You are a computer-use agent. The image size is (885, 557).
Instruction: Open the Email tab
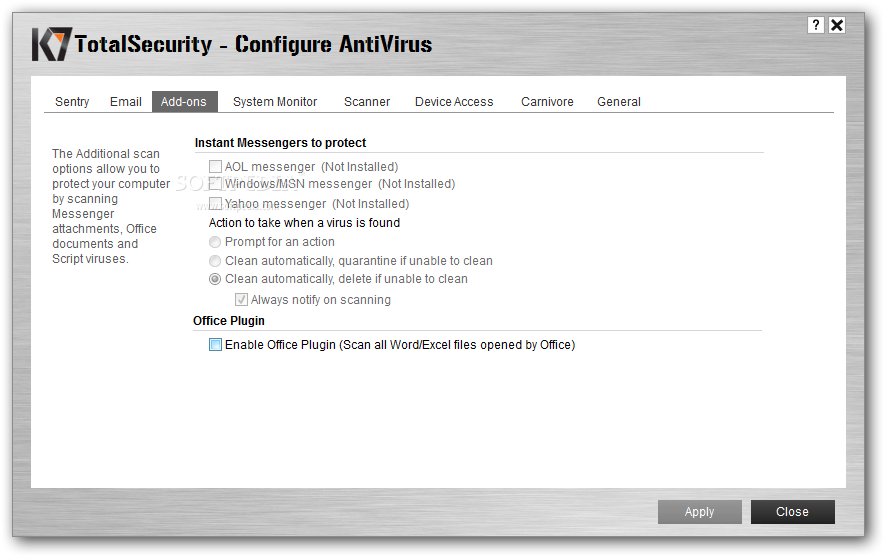pyautogui.click(x=125, y=102)
